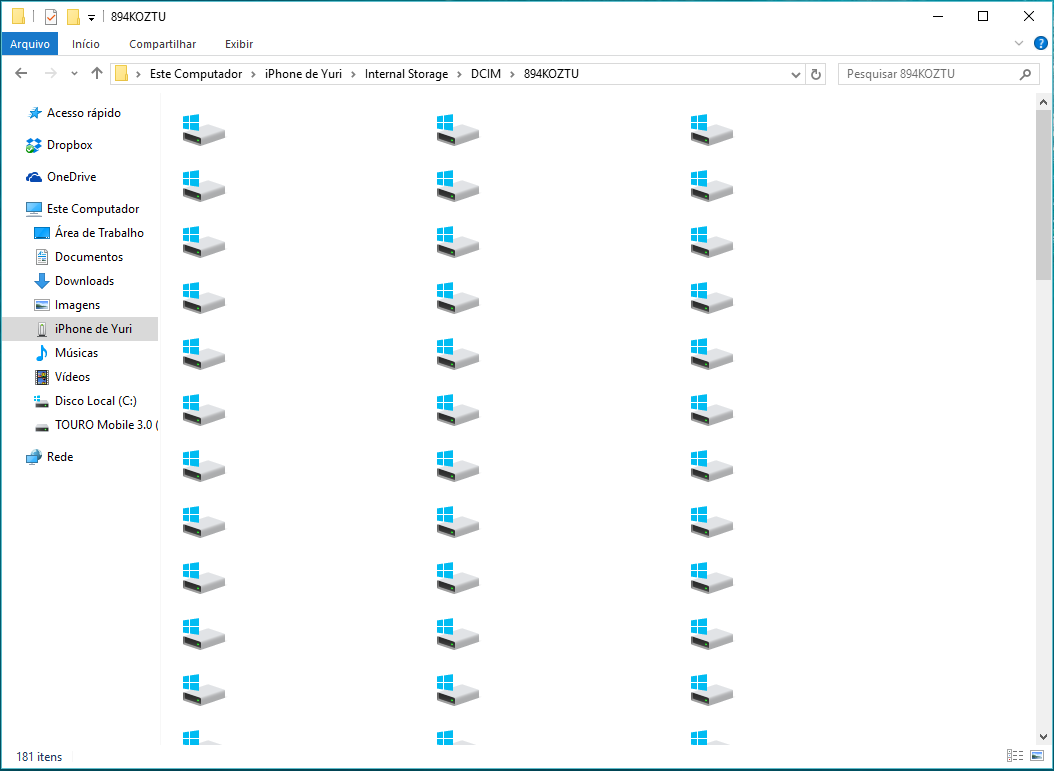This screenshot has width=1054, height=771.
Task: Click the scrollbar down arrow
Action: [1043, 737]
